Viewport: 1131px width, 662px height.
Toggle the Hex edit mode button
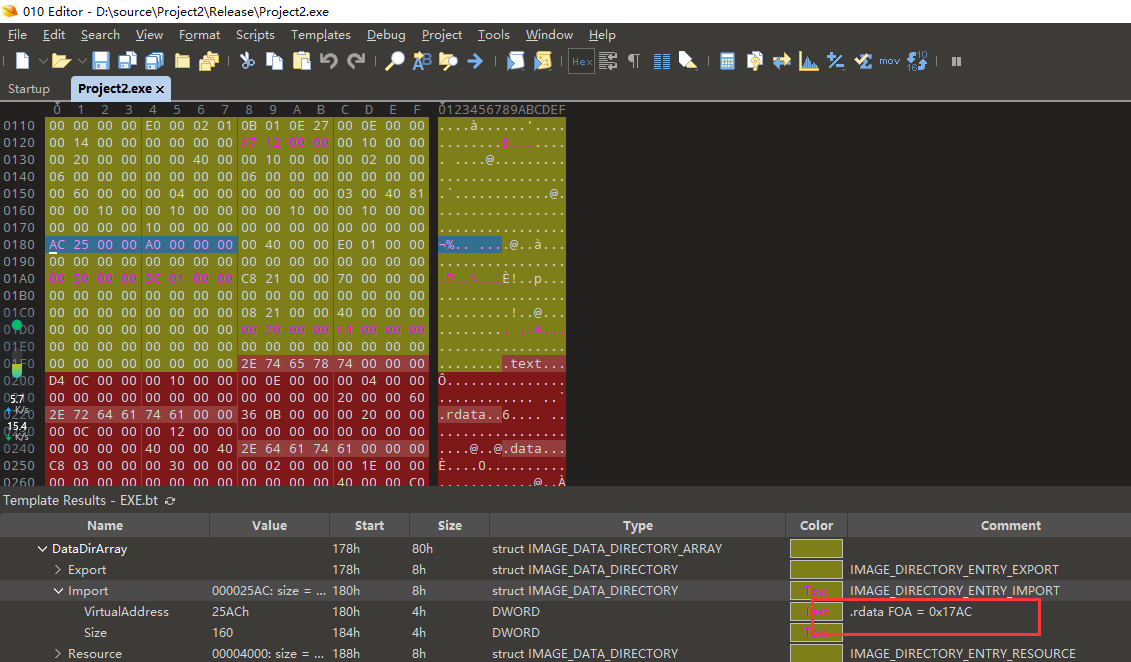tap(581, 61)
